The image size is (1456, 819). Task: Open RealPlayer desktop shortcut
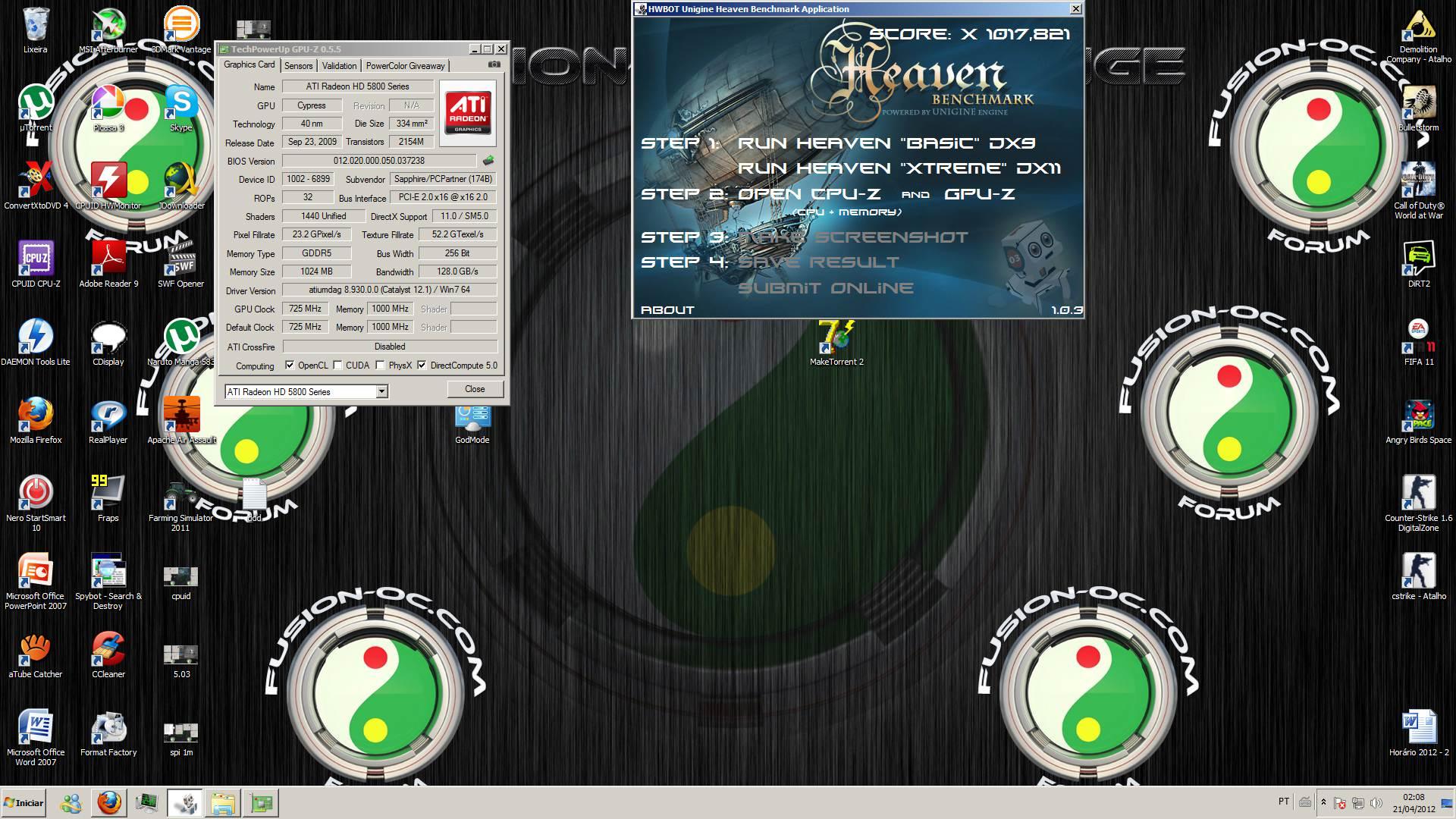click(x=108, y=421)
